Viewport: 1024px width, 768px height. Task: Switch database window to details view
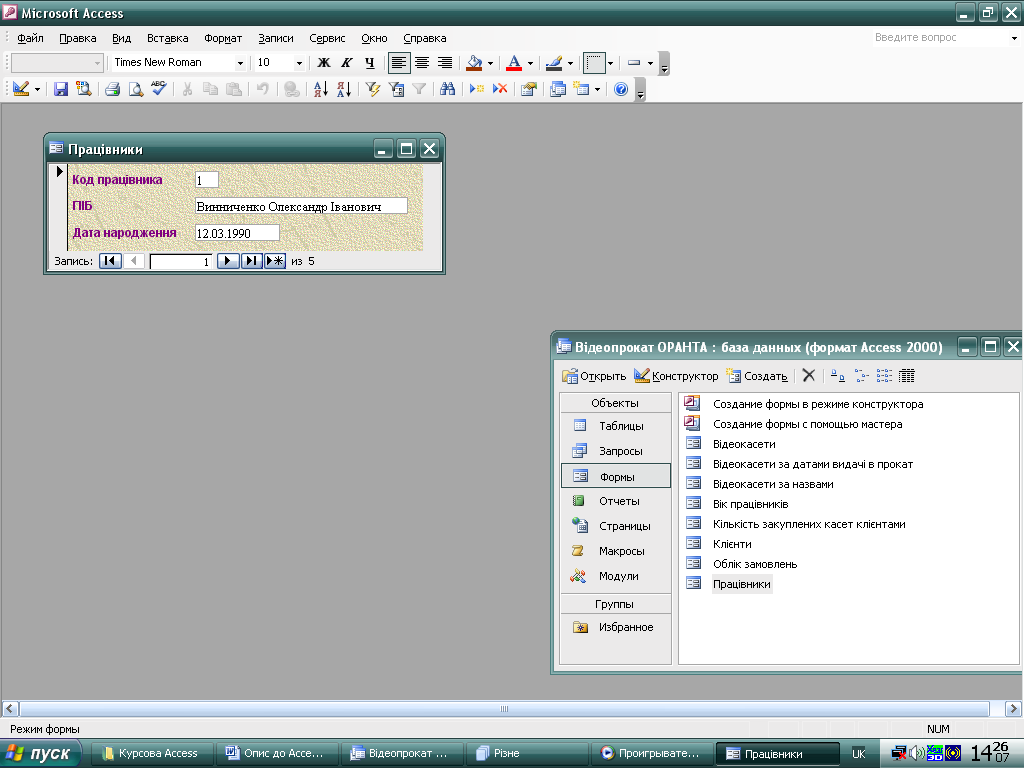point(907,376)
